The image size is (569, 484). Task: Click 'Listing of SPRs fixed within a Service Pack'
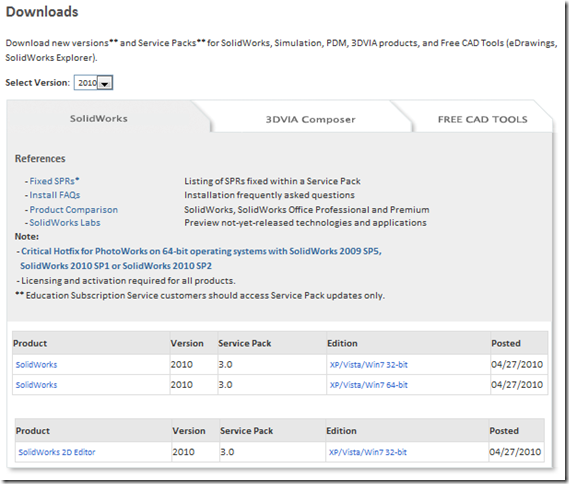pos(272,181)
